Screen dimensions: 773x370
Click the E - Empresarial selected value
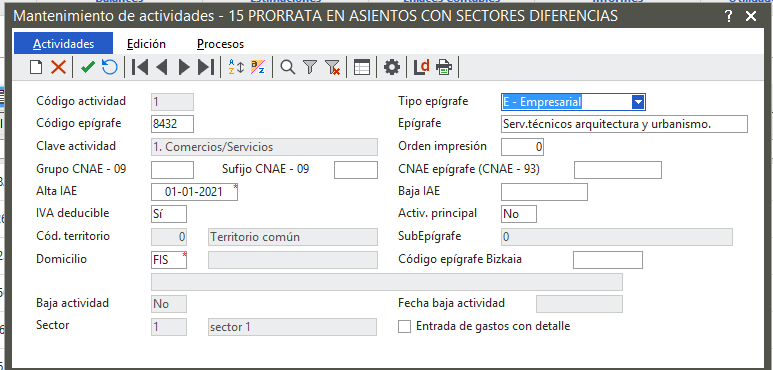pos(542,102)
